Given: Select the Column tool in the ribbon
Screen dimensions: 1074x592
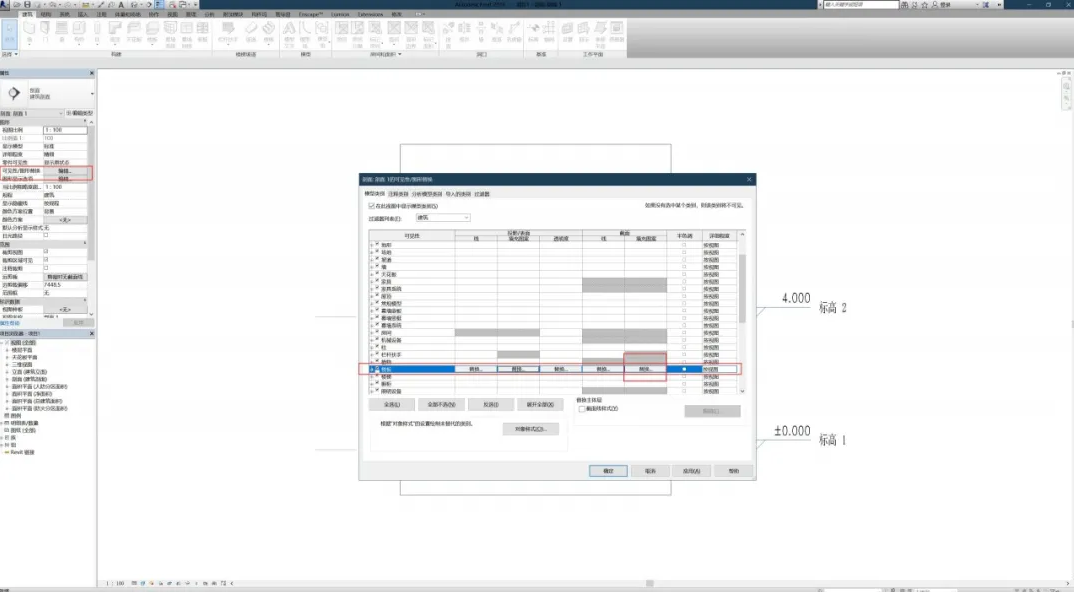Looking at the screenshot, I should tap(97, 32).
